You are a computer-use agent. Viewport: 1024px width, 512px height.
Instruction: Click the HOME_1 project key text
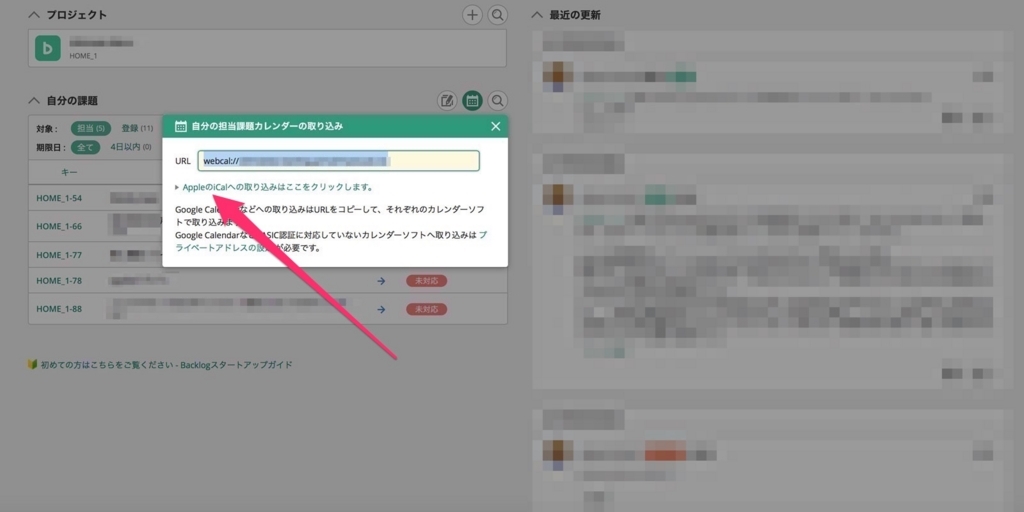click(84, 56)
